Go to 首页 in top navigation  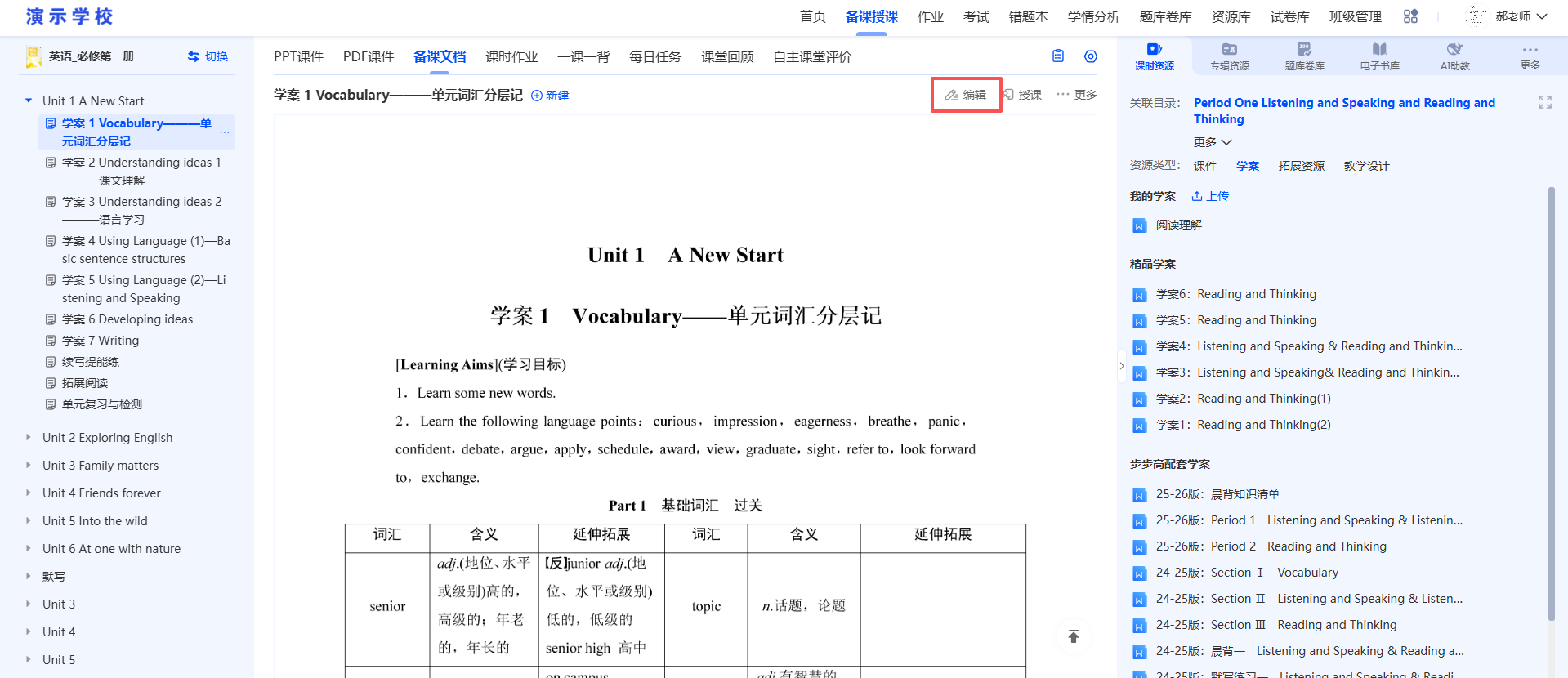(x=812, y=16)
